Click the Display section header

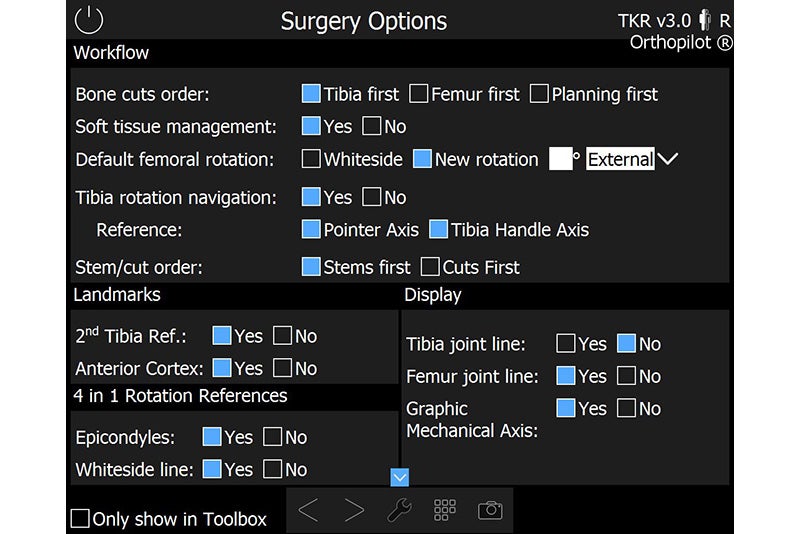pos(433,295)
